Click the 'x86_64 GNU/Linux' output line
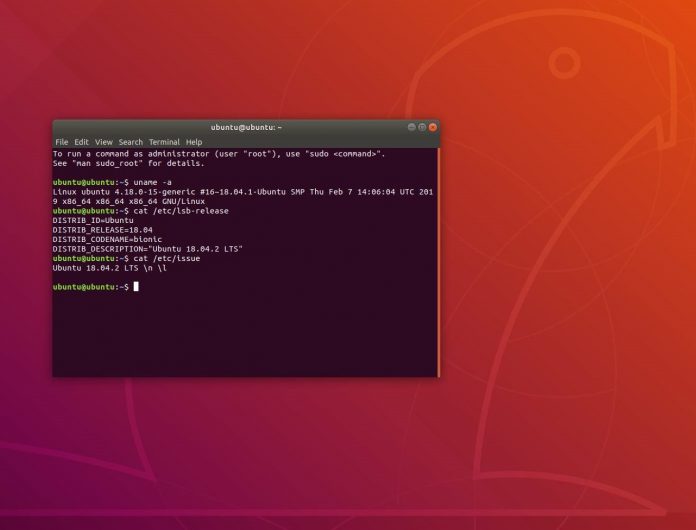This screenshot has height=530, width=696. click(129, 202)
